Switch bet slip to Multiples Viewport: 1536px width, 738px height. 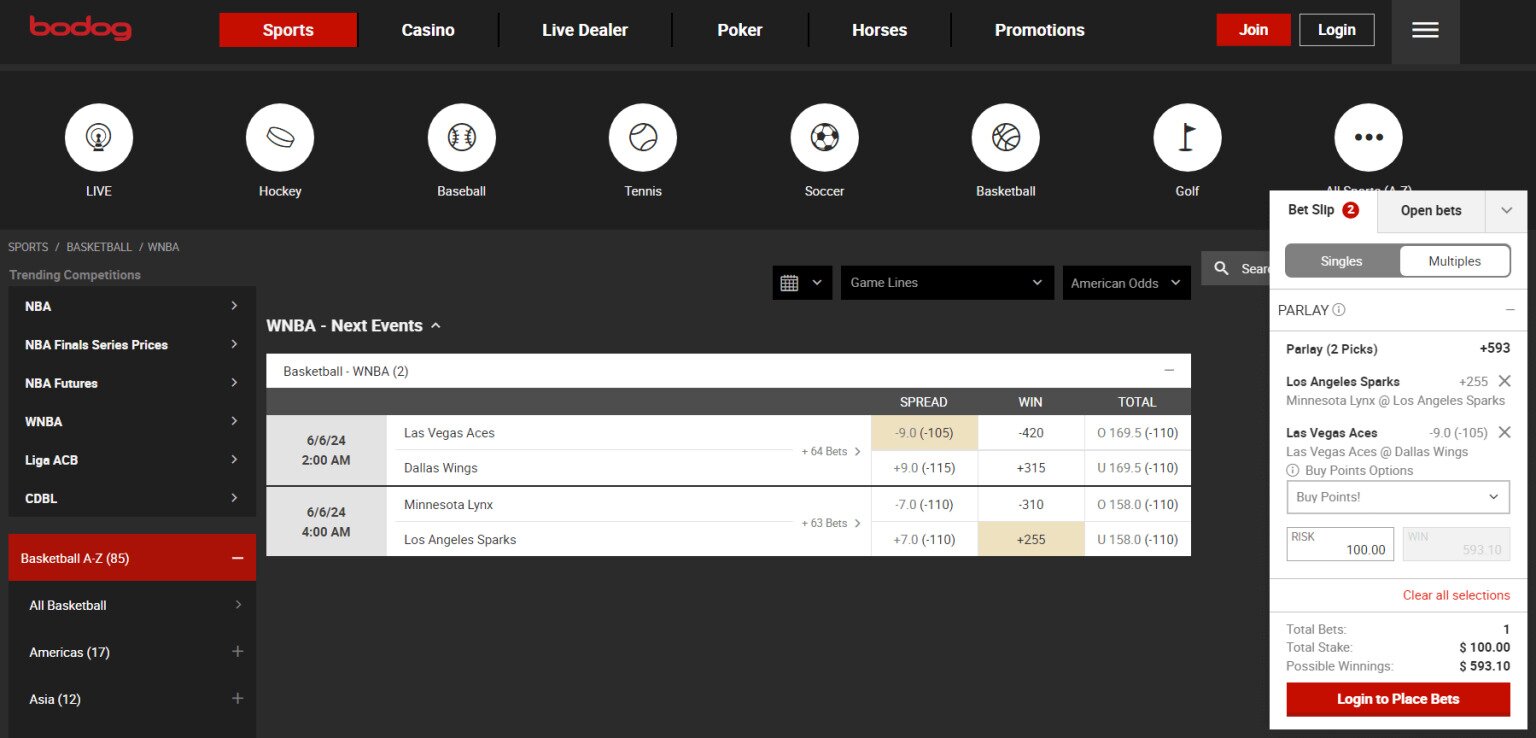[1454, 261]
